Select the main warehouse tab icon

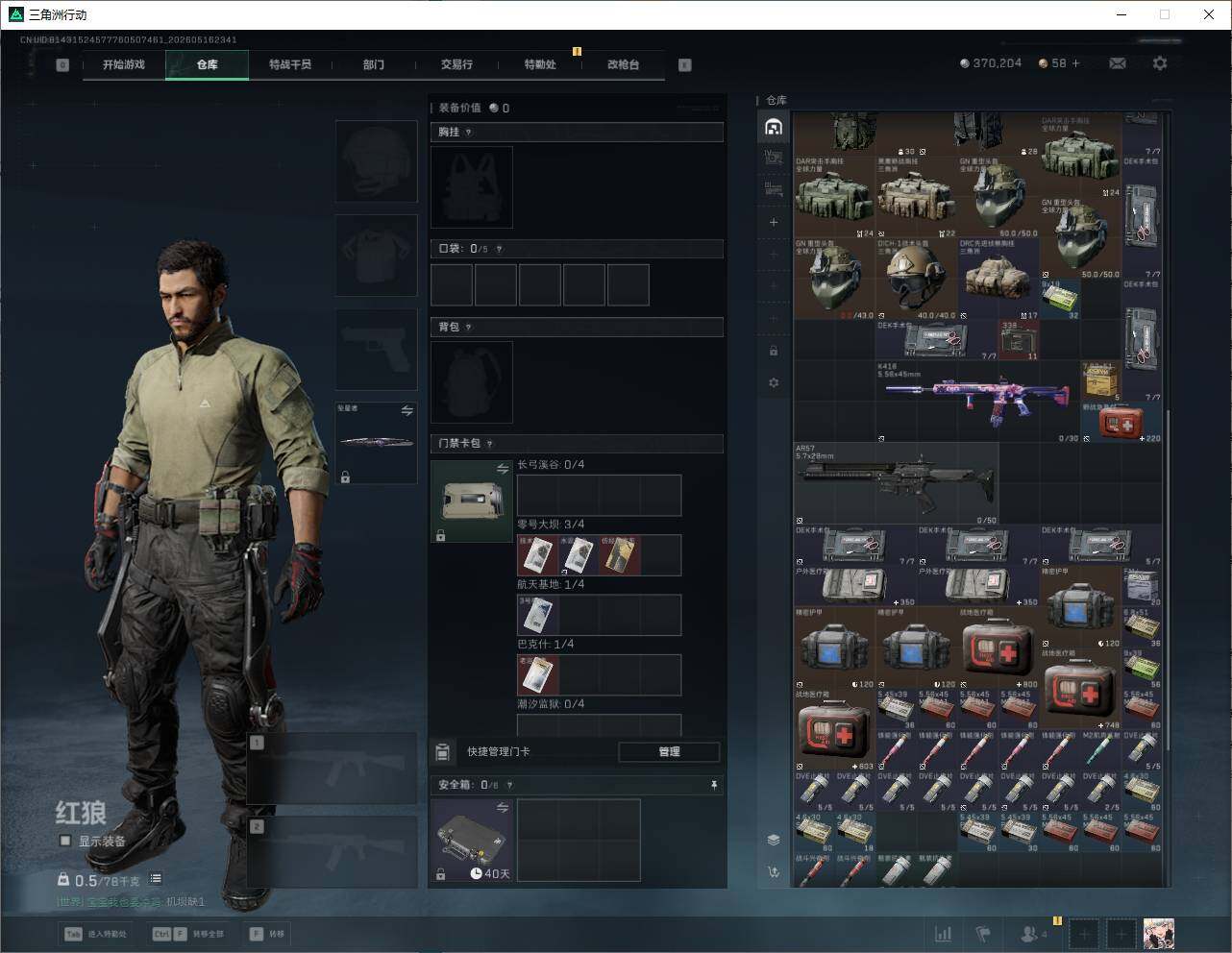click(x=774, y=127)
